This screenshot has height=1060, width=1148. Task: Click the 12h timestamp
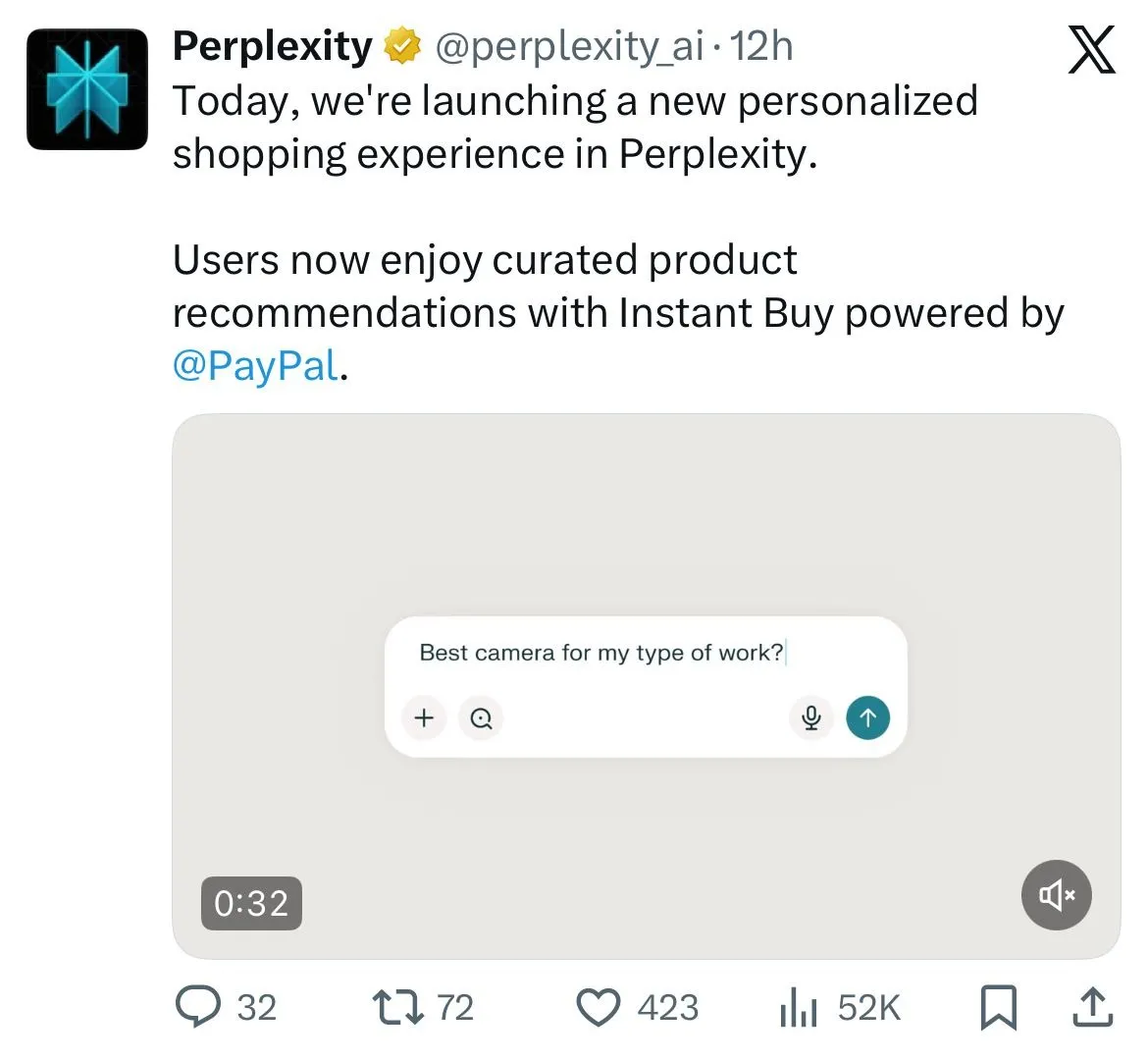[x=761, y=46]
